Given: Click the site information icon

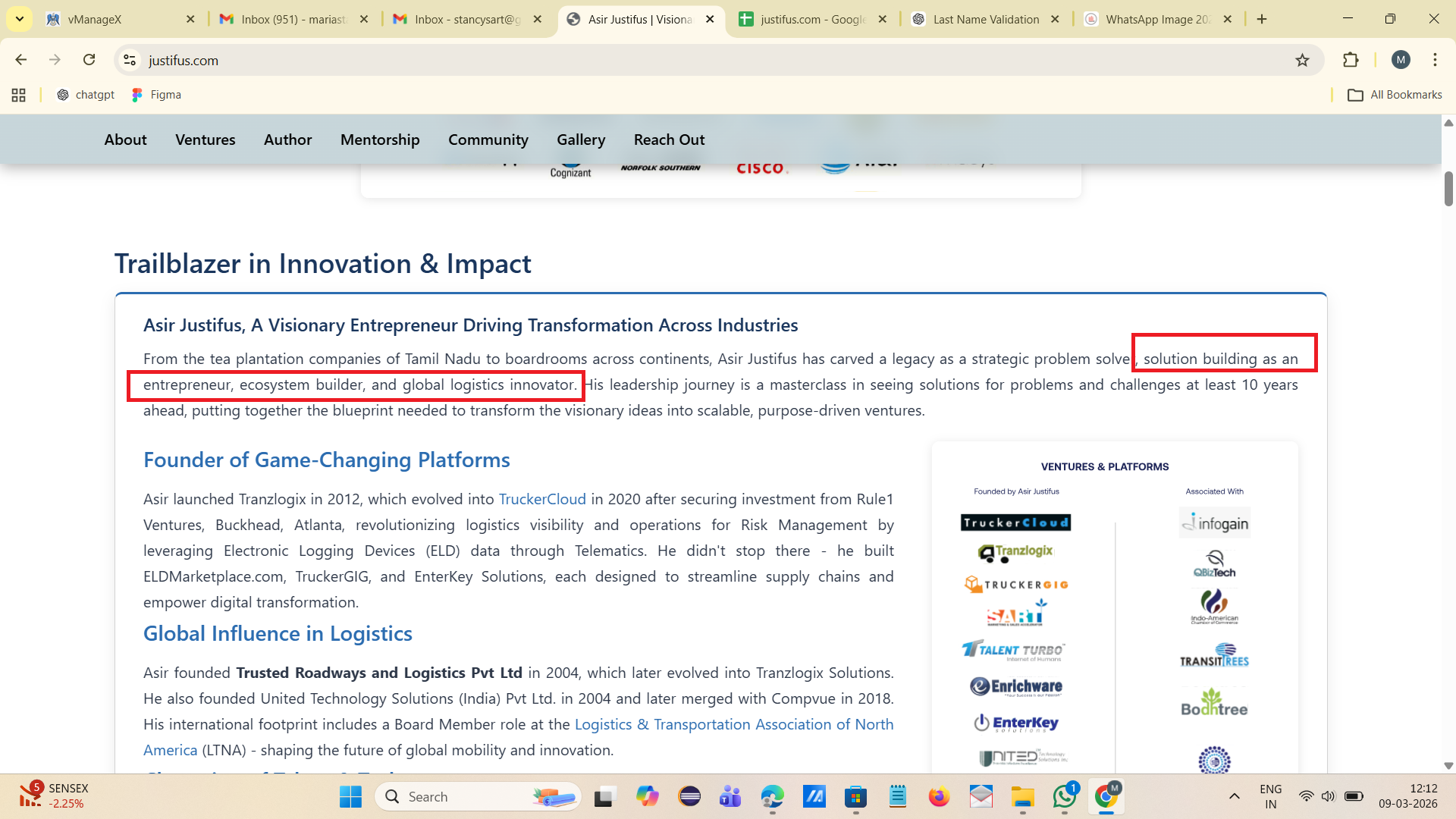Looking at the screenshot, I should point(130,60).
